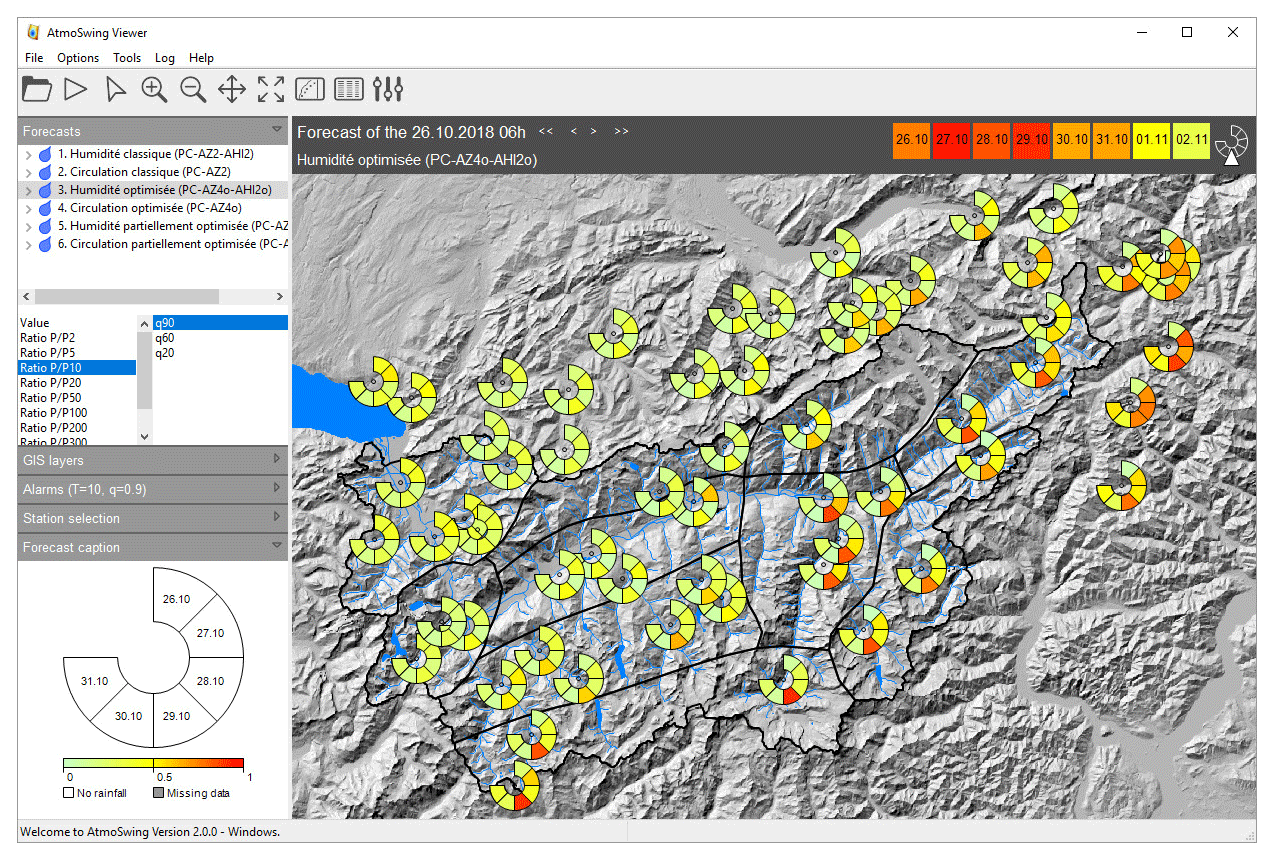
Task: Expand the Station selection panel
Action: coord(153,518)
